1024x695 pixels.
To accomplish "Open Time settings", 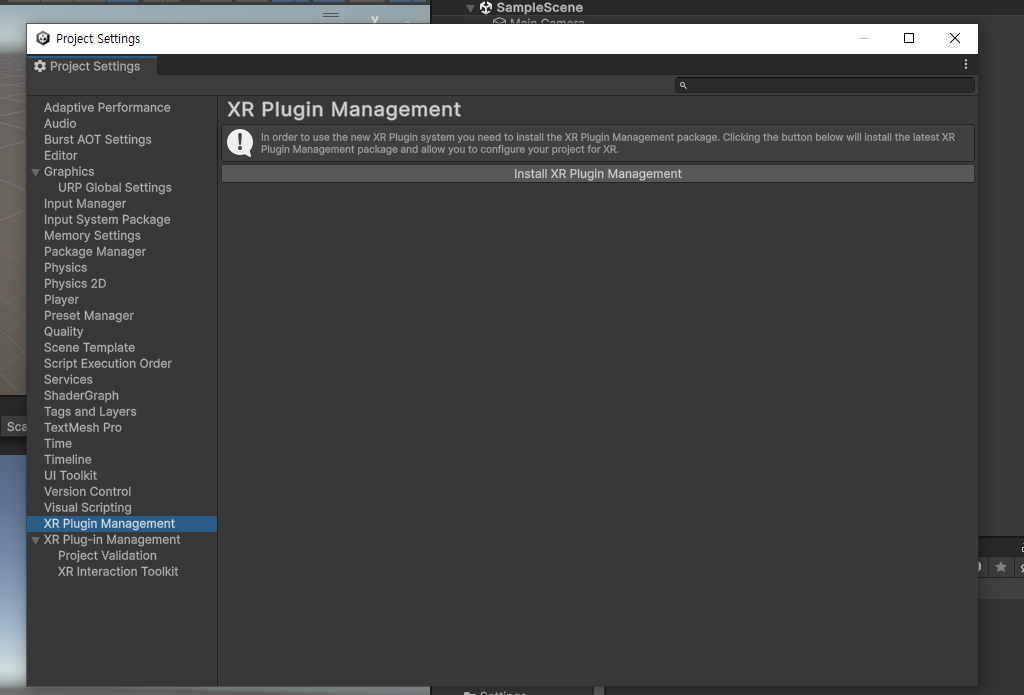I will click(x=57, y=444).
